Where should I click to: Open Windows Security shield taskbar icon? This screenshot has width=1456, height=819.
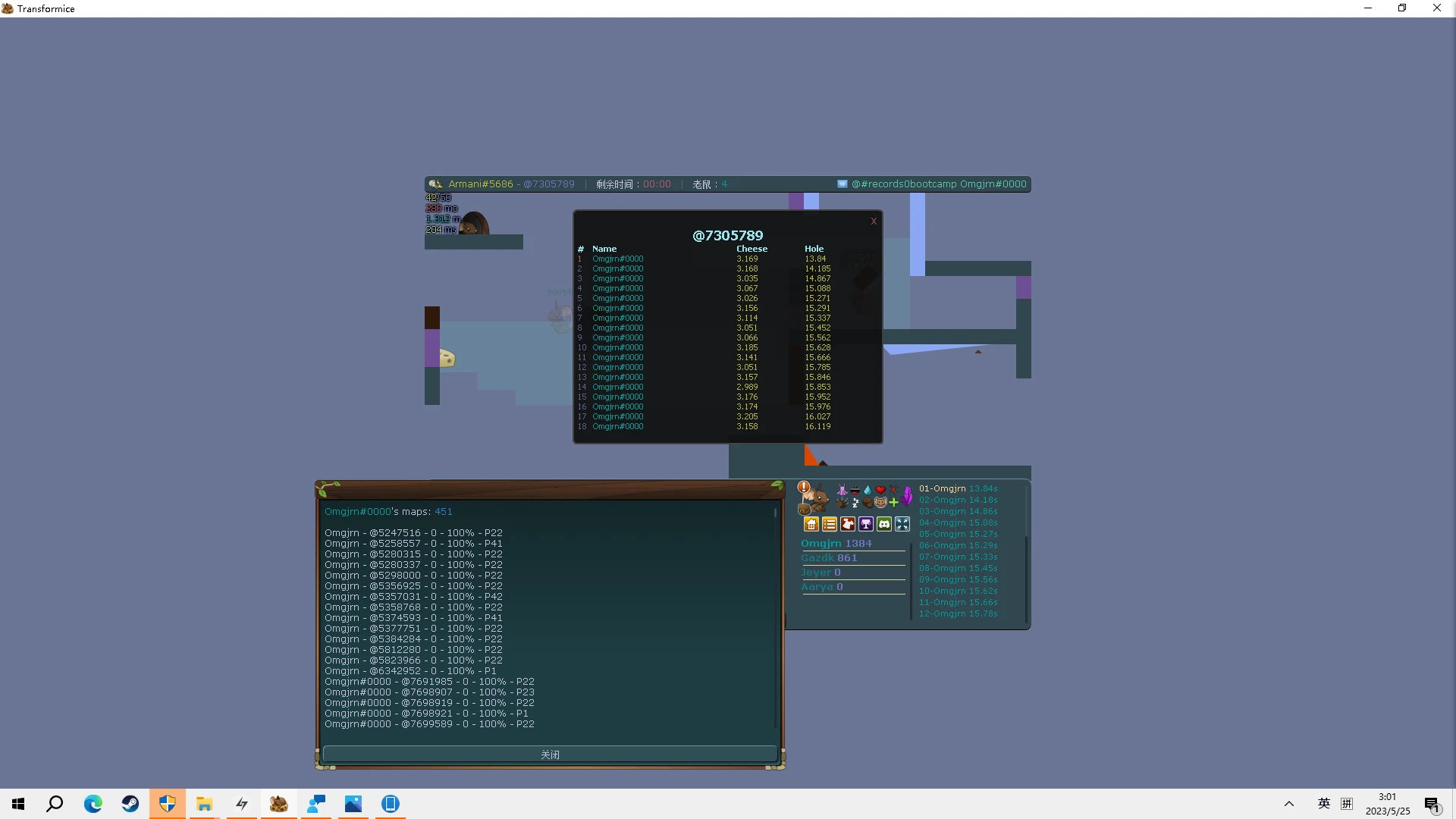(x=167, y=804)
